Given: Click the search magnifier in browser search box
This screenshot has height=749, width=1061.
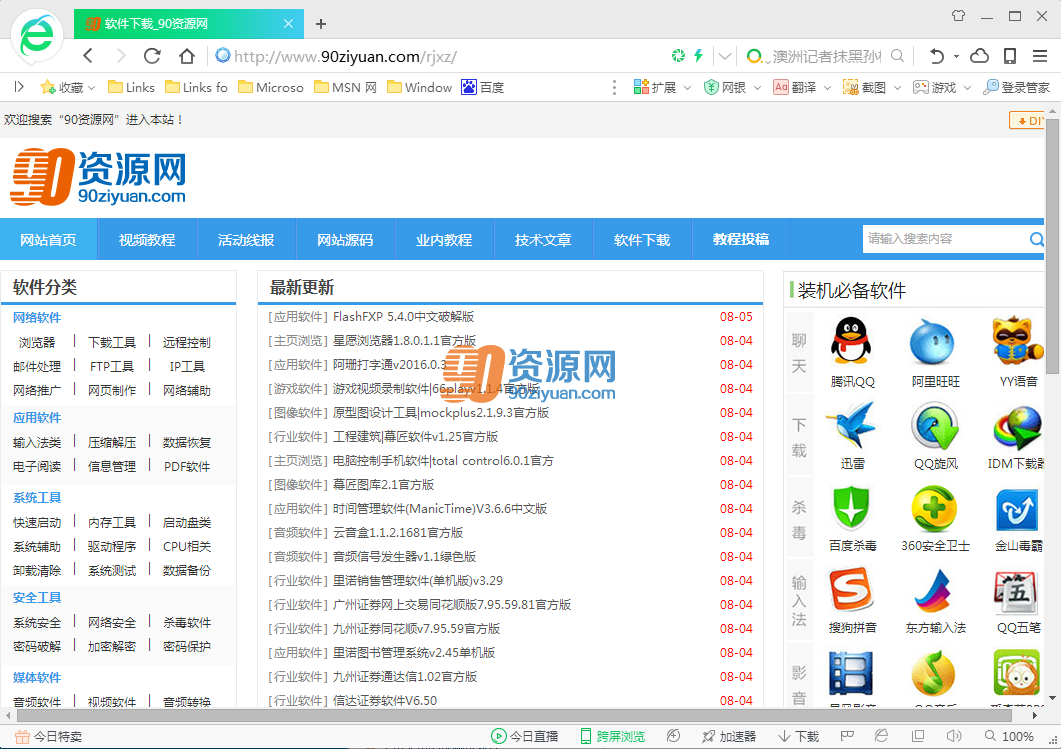Looking at the screenshot, I should point(897,55).
